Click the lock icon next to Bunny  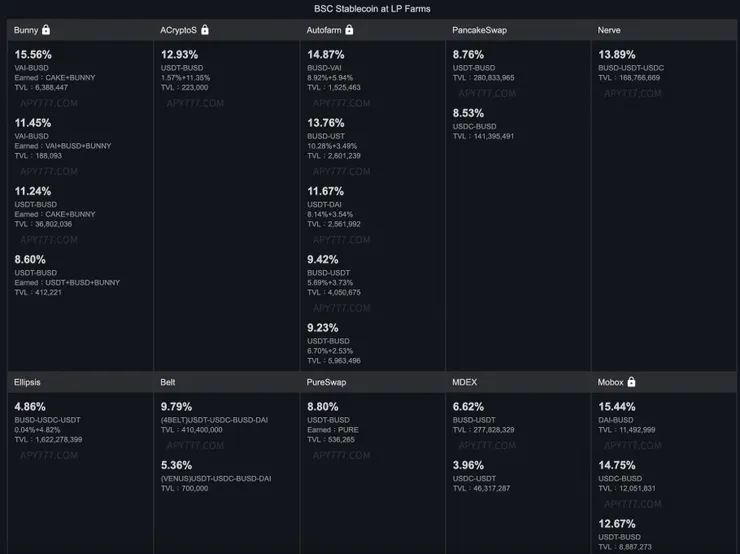coord(46,30)
